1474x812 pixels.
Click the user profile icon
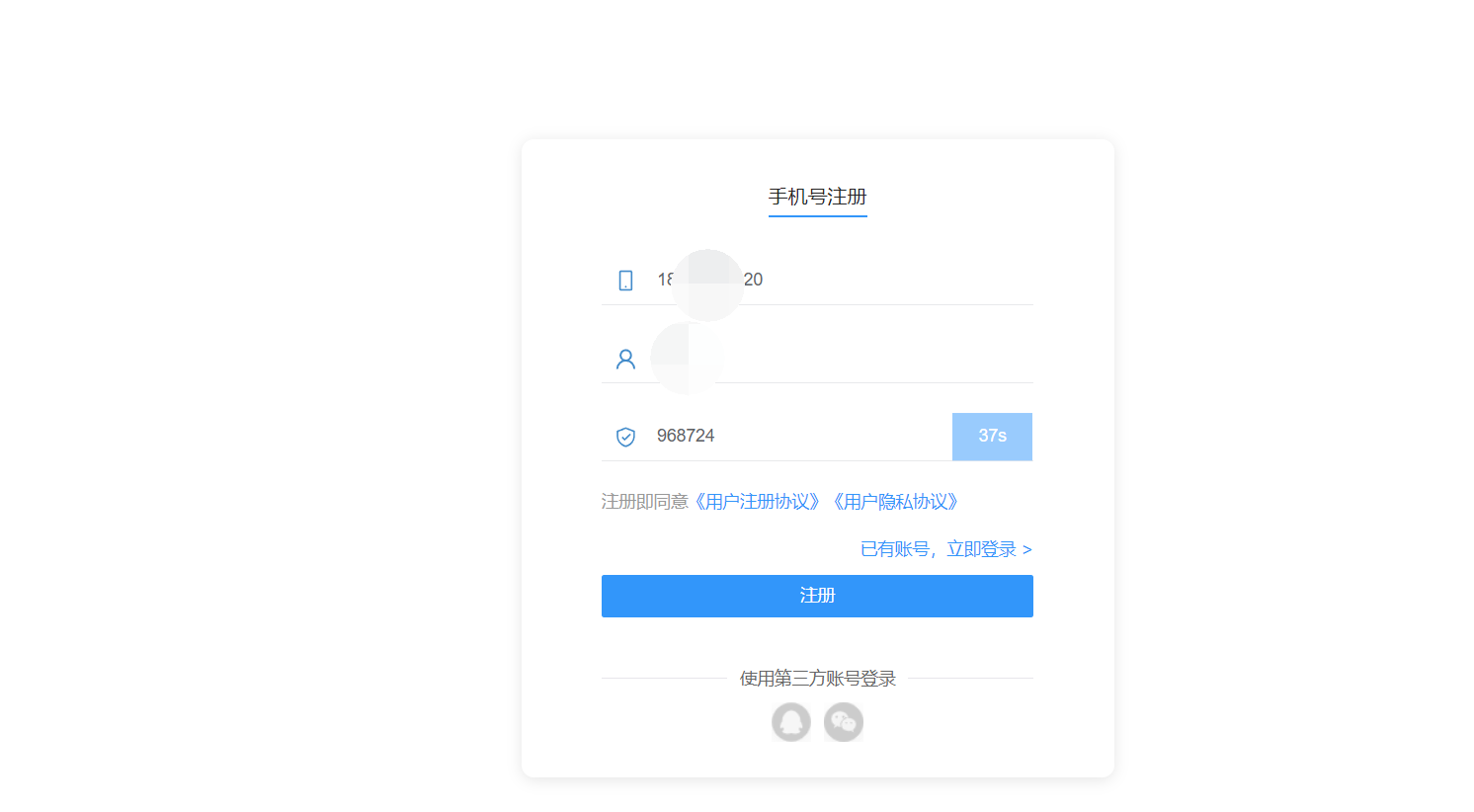coord(625,360)
